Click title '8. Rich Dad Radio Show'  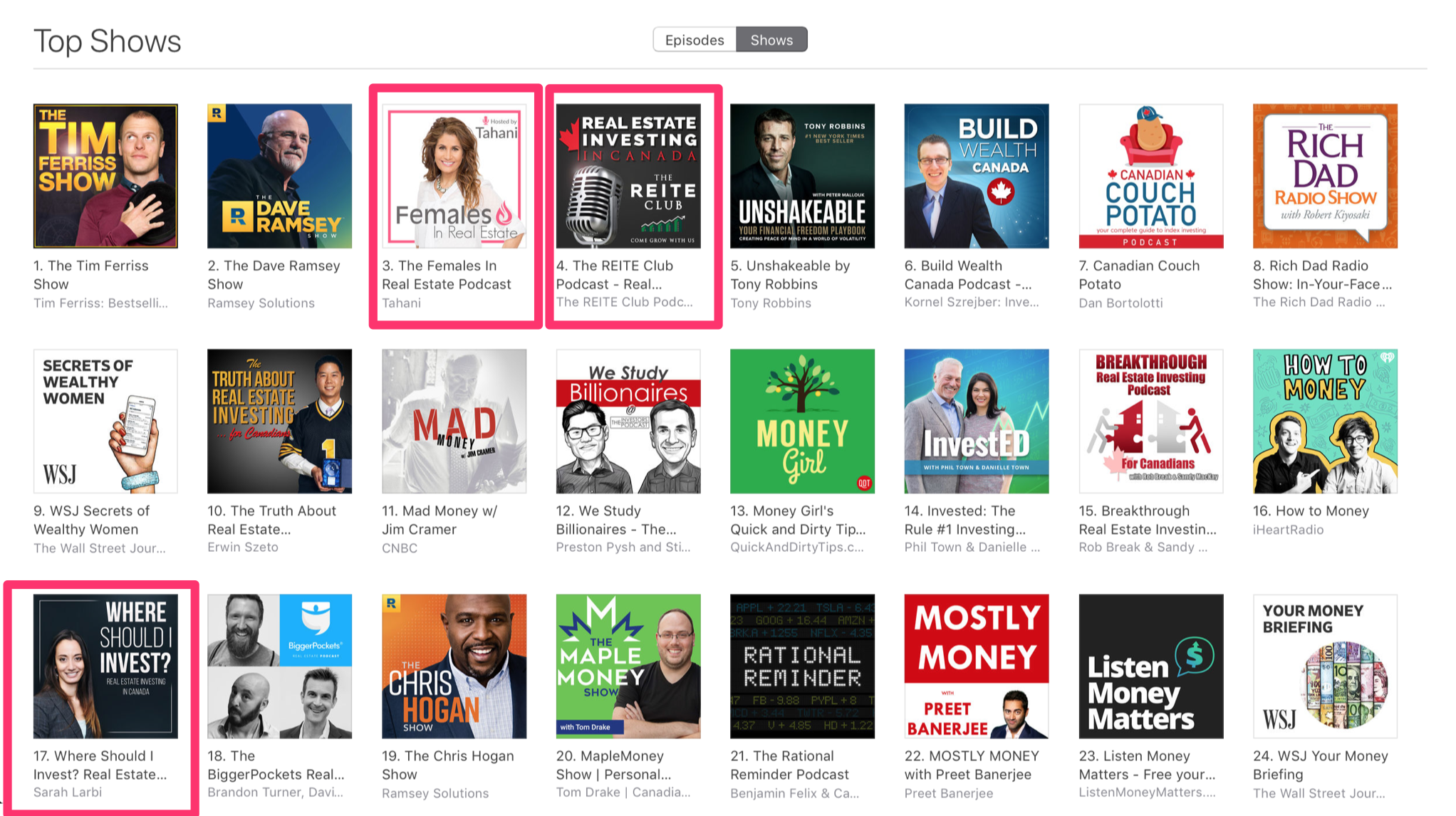coord(1322,275)
